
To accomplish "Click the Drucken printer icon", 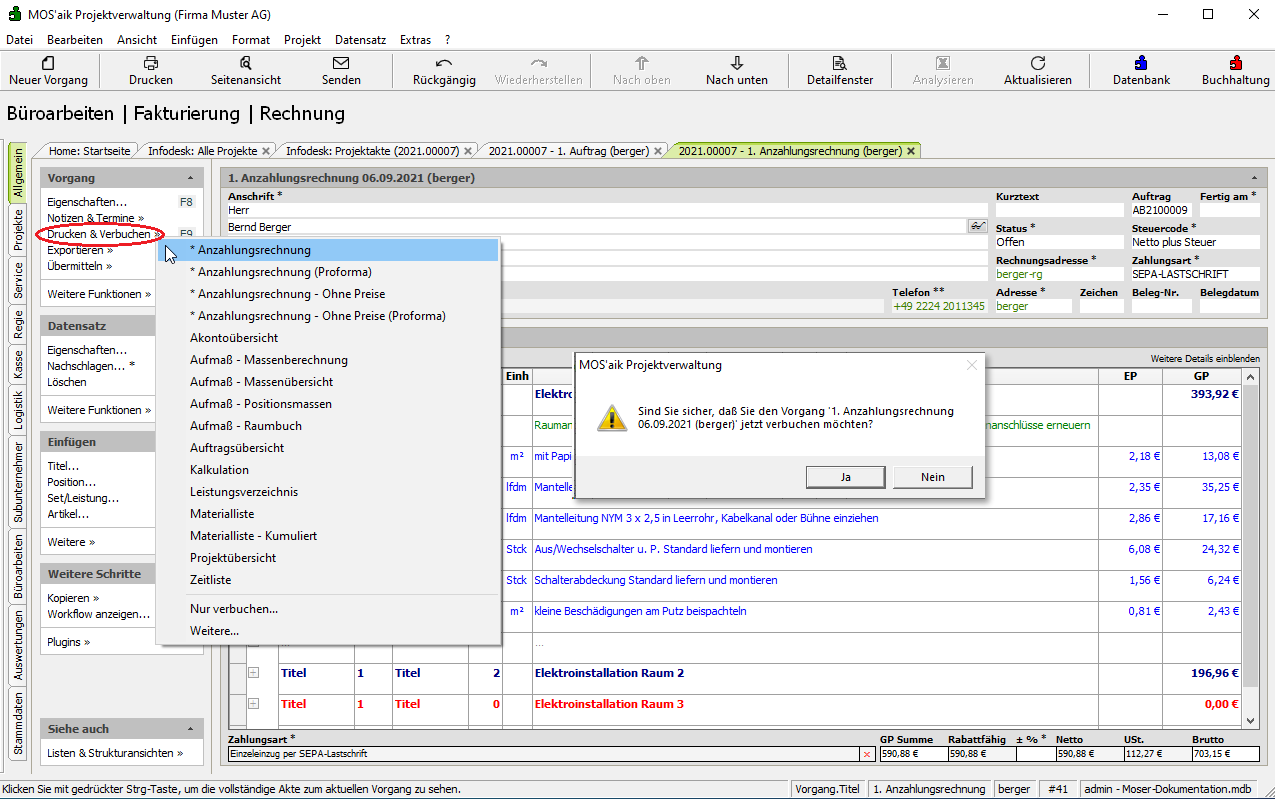I will tap(151, 63).
